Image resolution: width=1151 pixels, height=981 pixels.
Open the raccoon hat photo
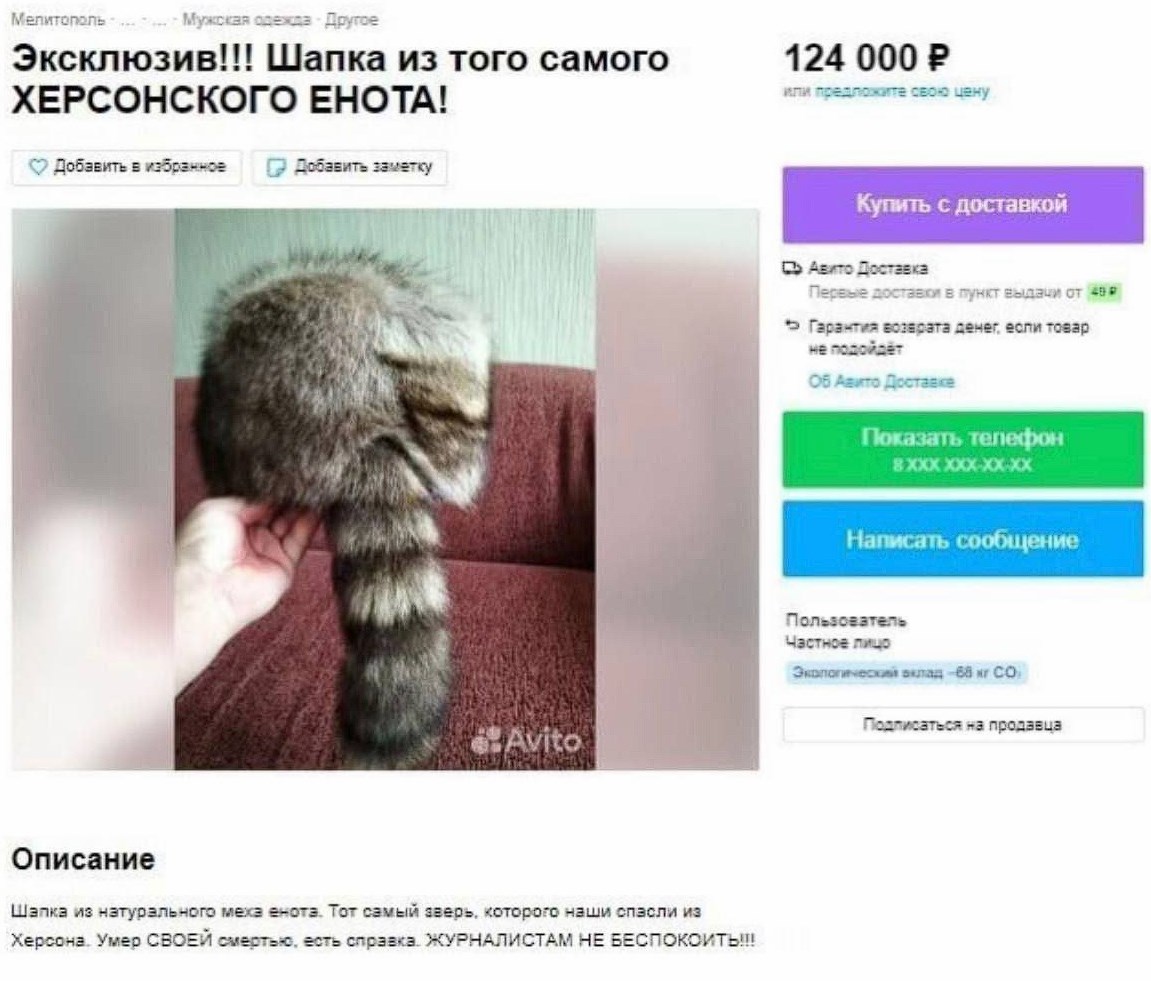pyautogui.click(x=385, y=489)
